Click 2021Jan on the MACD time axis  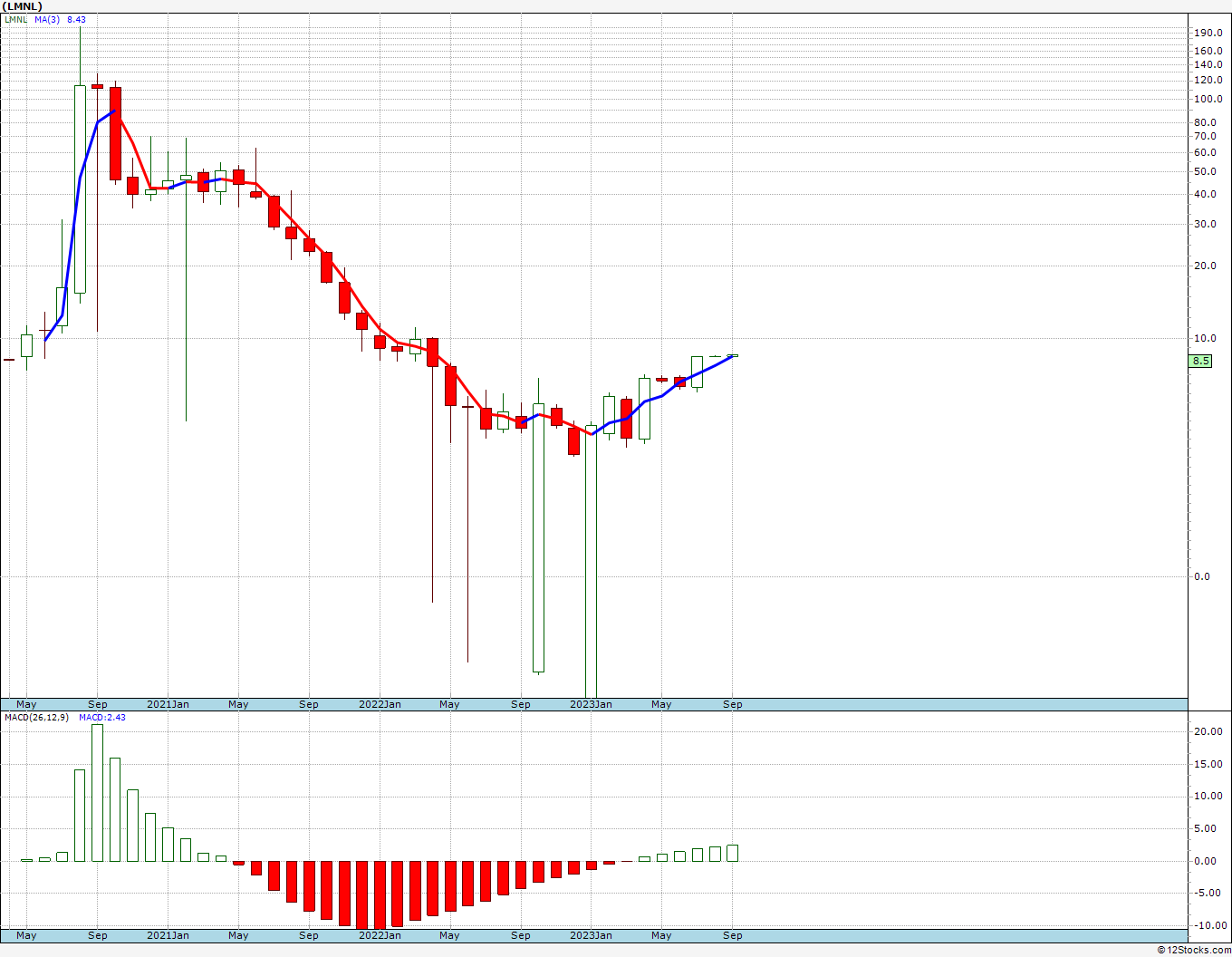pyautogui.click(x=168, y=935)
